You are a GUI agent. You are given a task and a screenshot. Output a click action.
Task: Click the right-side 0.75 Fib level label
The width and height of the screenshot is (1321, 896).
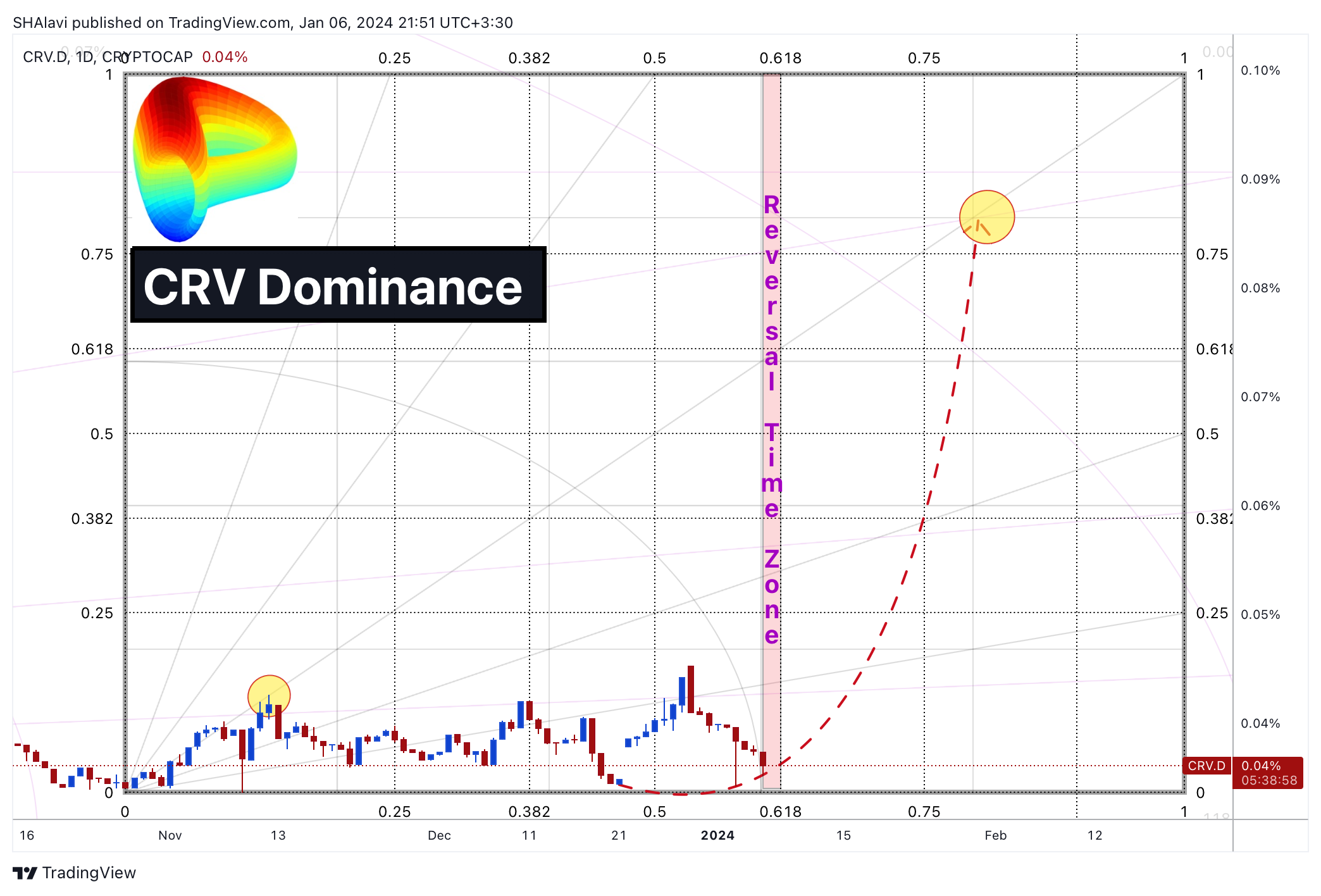[x=1212, y=254]
